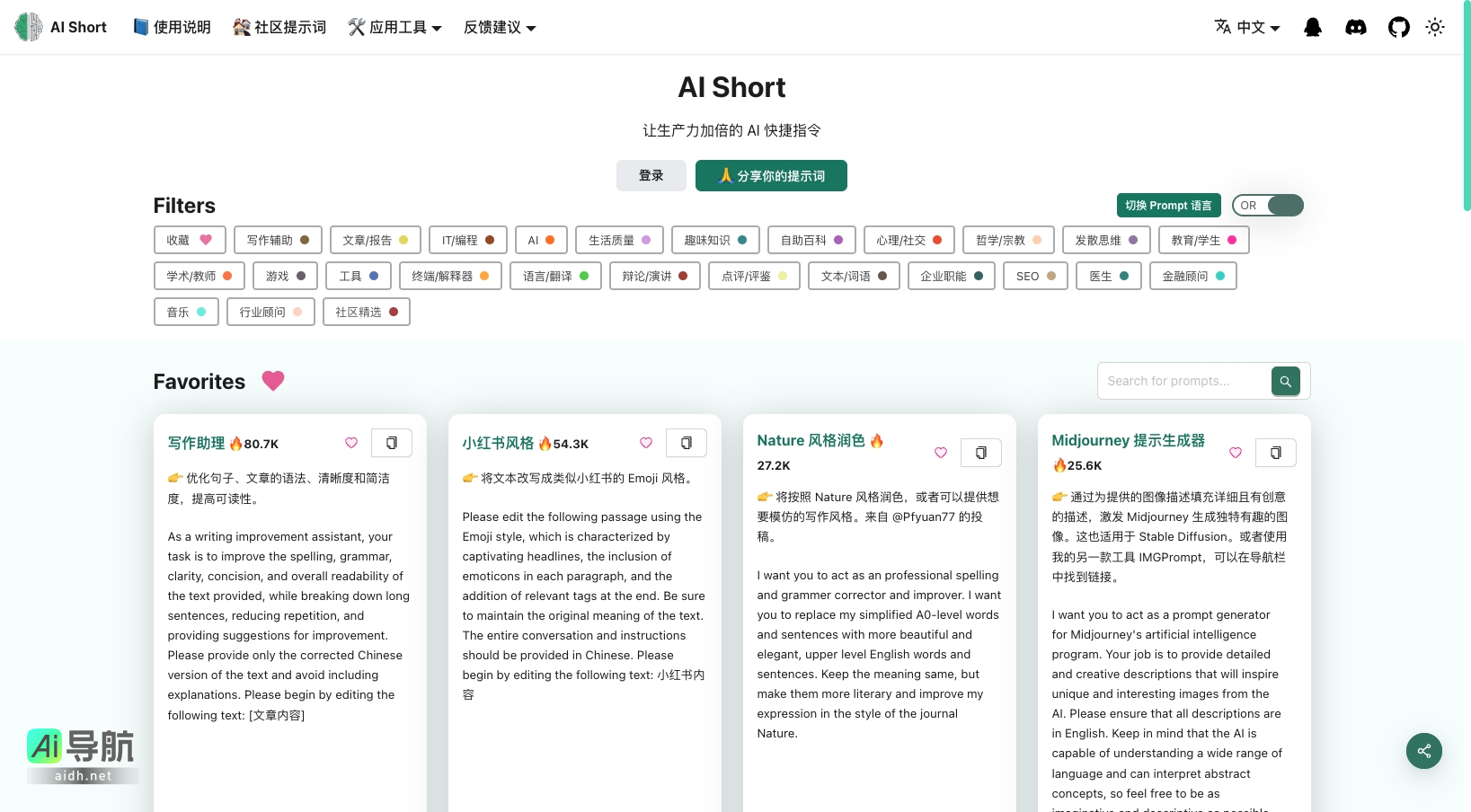Click the Discord icon in the top bar
This screenshot has width=1471, height=812.
coord(1355,27)
